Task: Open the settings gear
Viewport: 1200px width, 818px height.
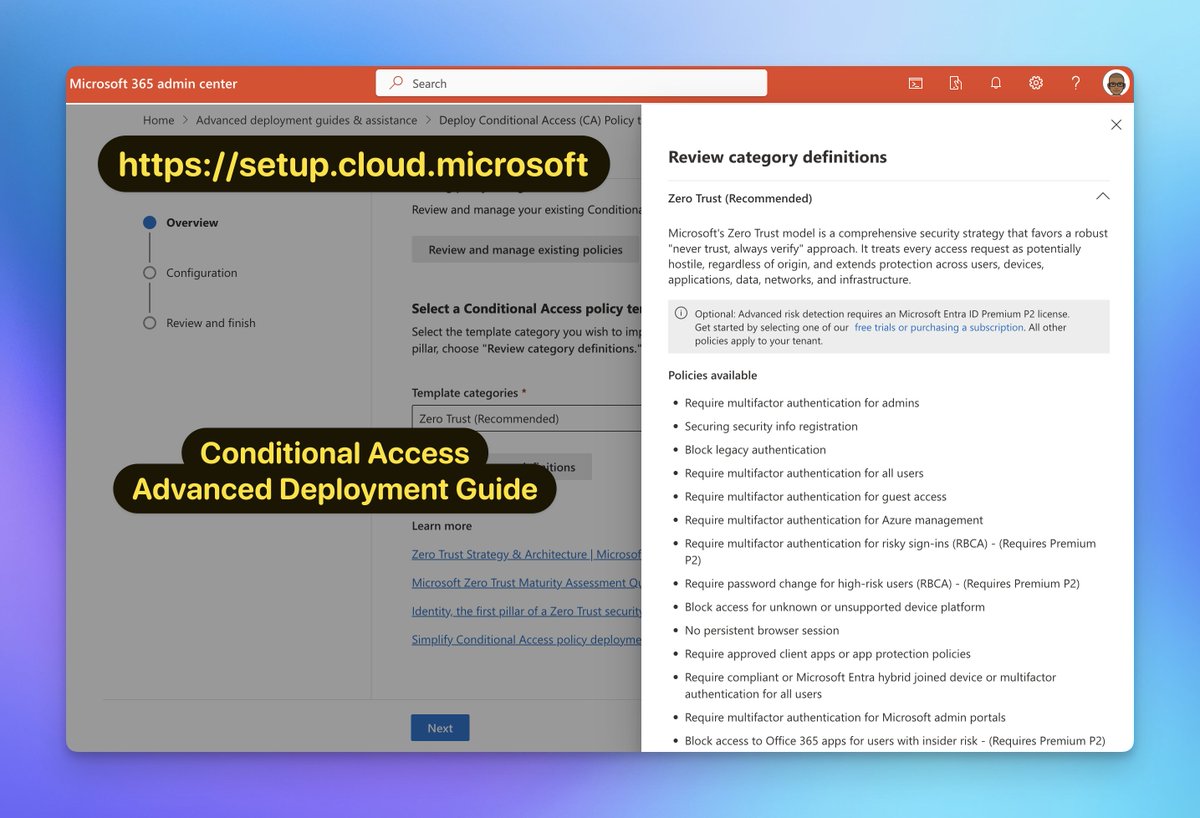Action: [1036, 83]
